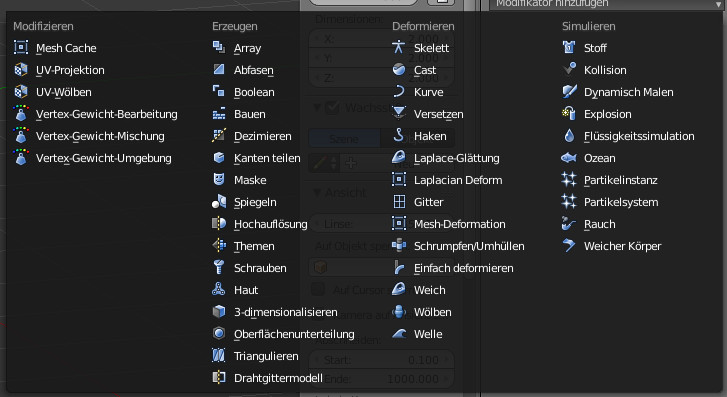
Task: Choose Themen from the Erzeugen list
Action: click(254, 246)
